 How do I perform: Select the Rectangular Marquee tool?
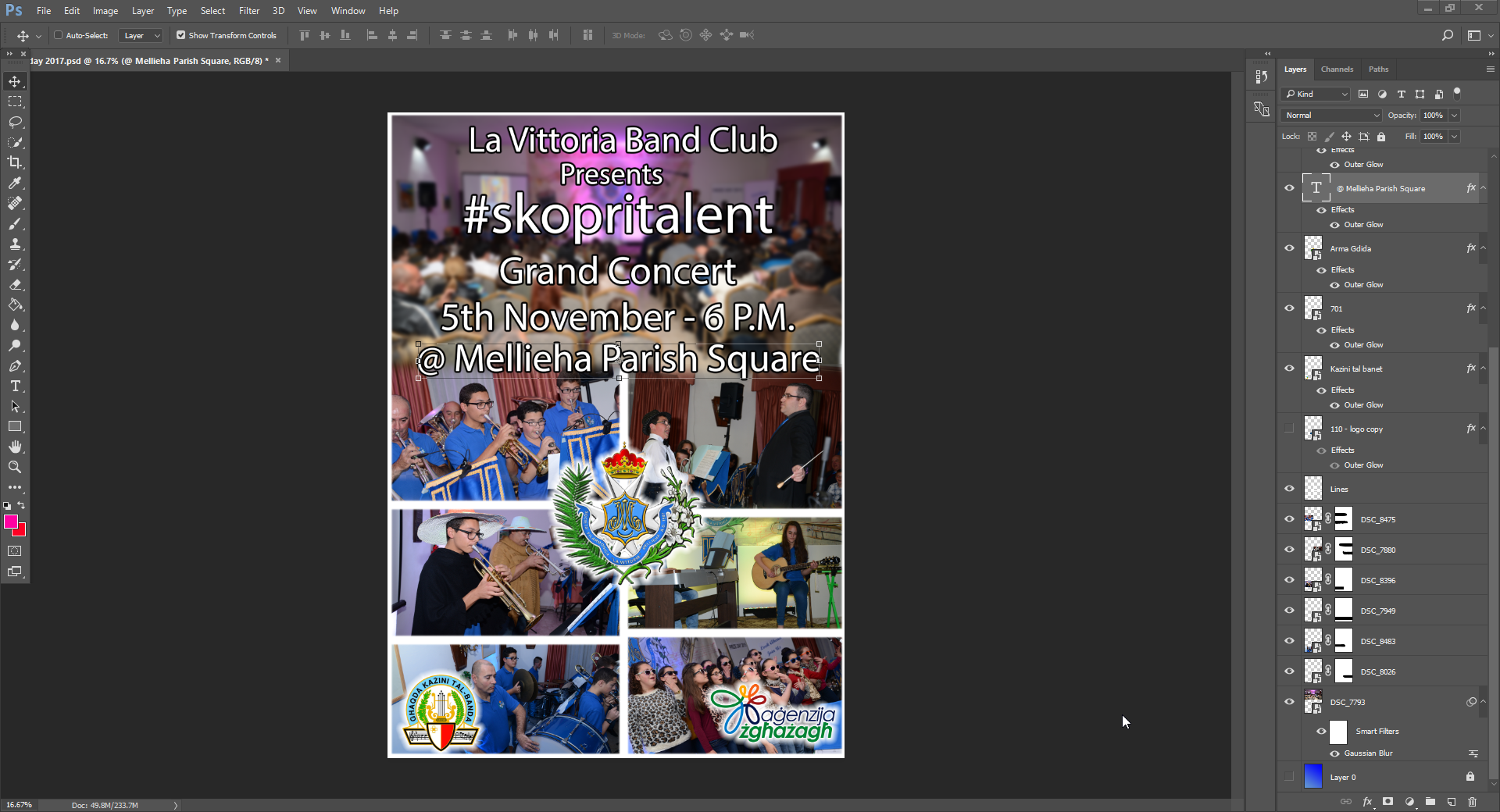pyautogui.click(x=15, y=101)
